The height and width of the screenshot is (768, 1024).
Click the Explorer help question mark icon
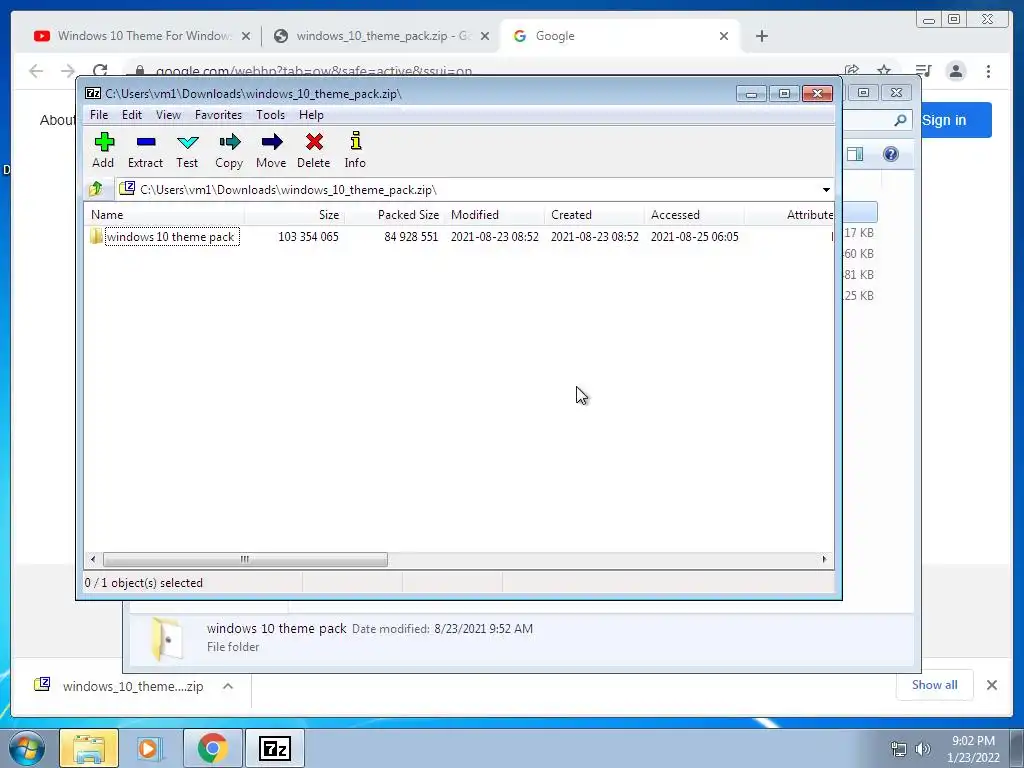coord(891,154)
